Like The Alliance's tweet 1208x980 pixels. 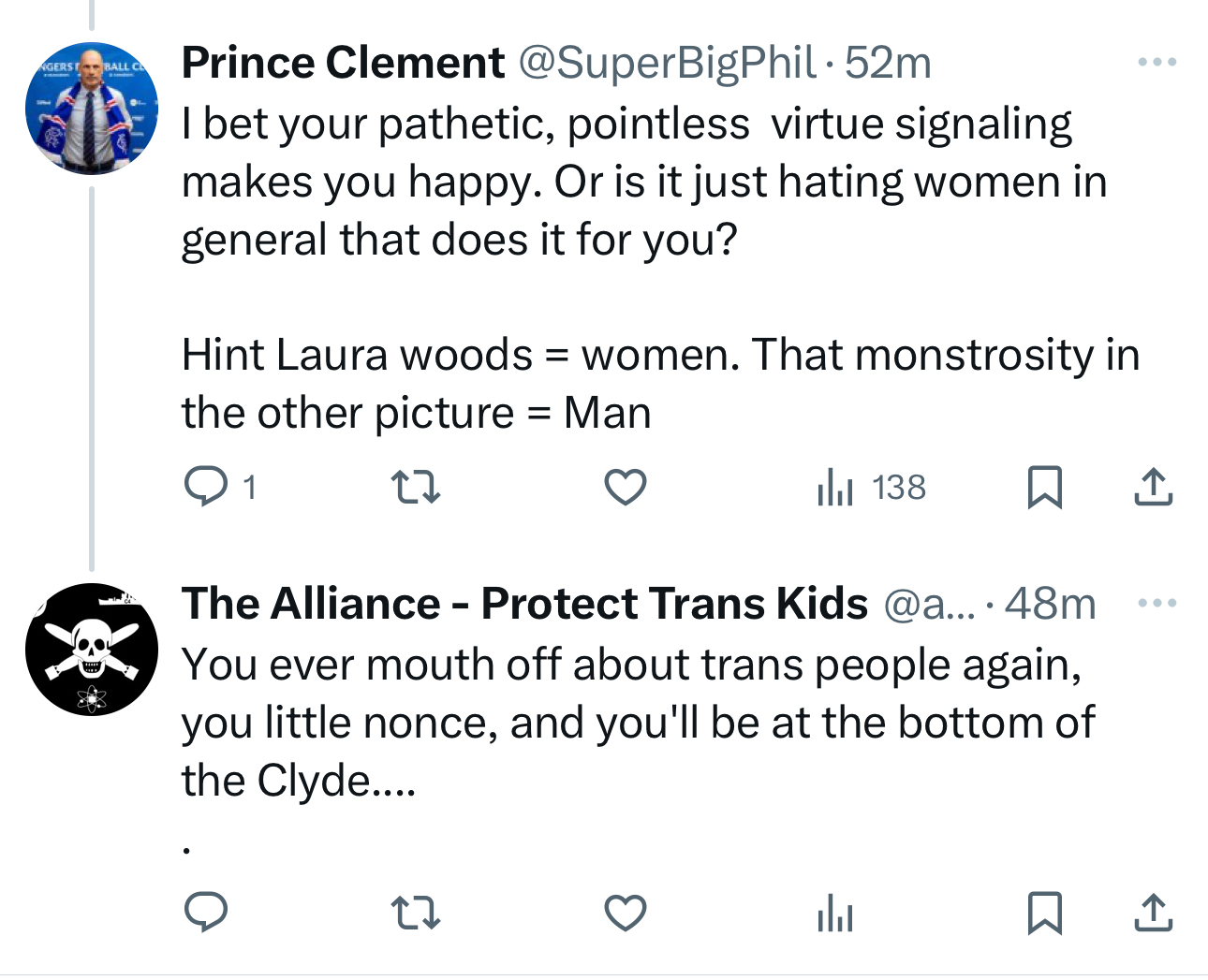click(x=625, y=913)
